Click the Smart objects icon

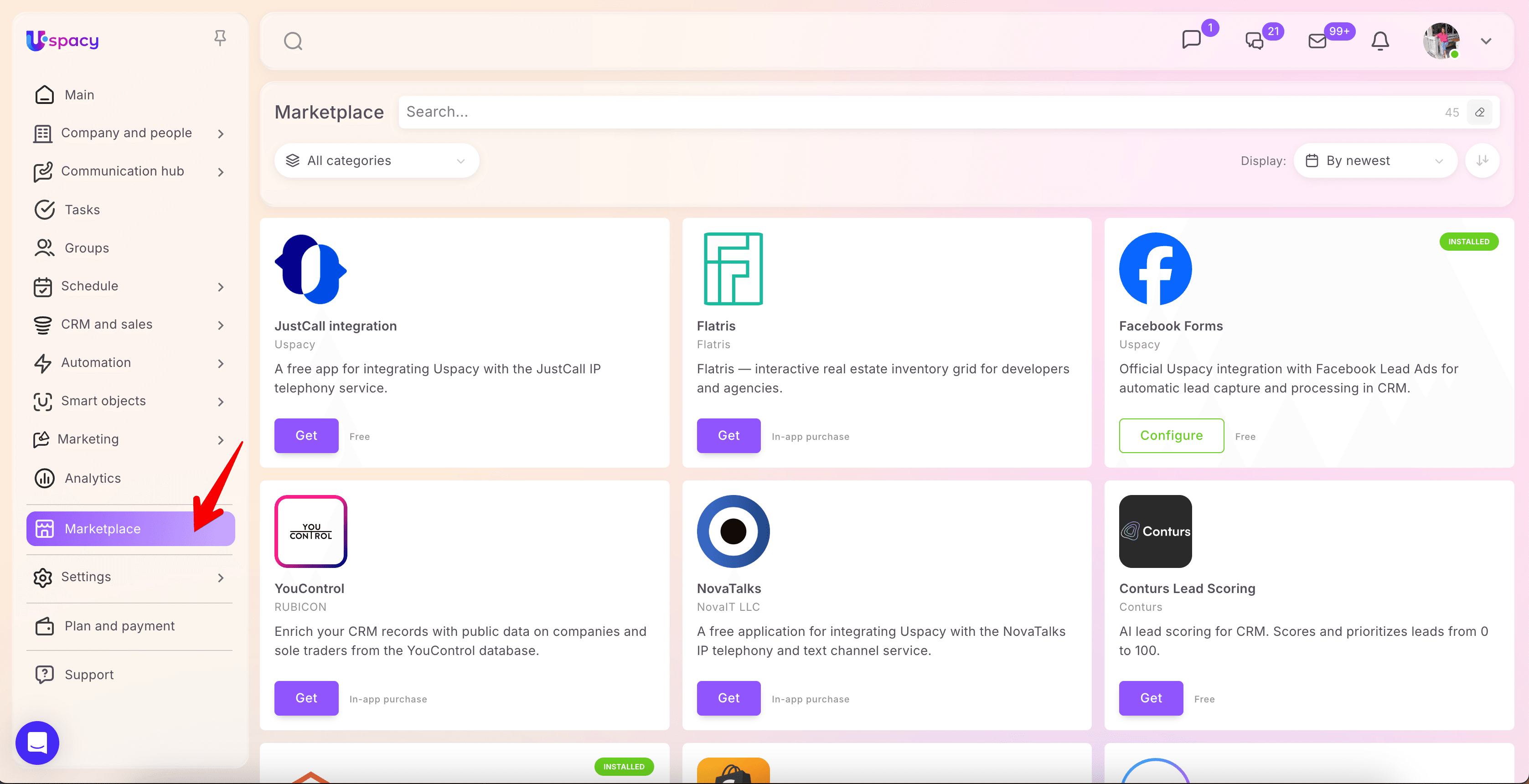point(43,402)
